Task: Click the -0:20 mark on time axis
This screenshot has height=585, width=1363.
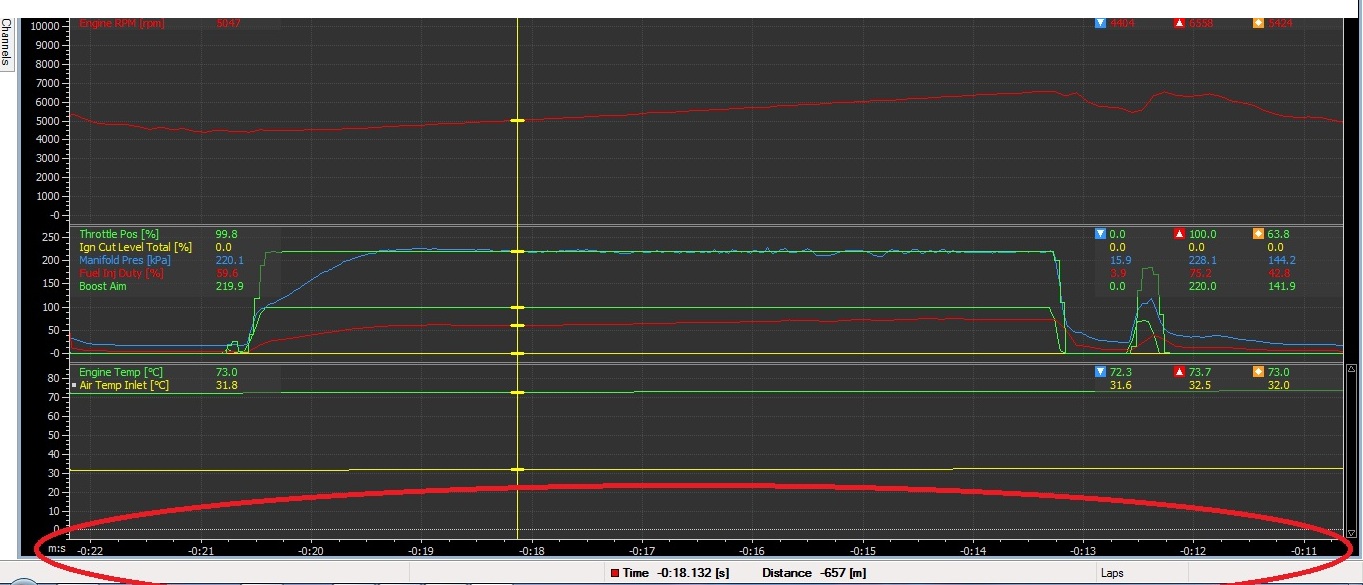Action: [x=311, y=551]
